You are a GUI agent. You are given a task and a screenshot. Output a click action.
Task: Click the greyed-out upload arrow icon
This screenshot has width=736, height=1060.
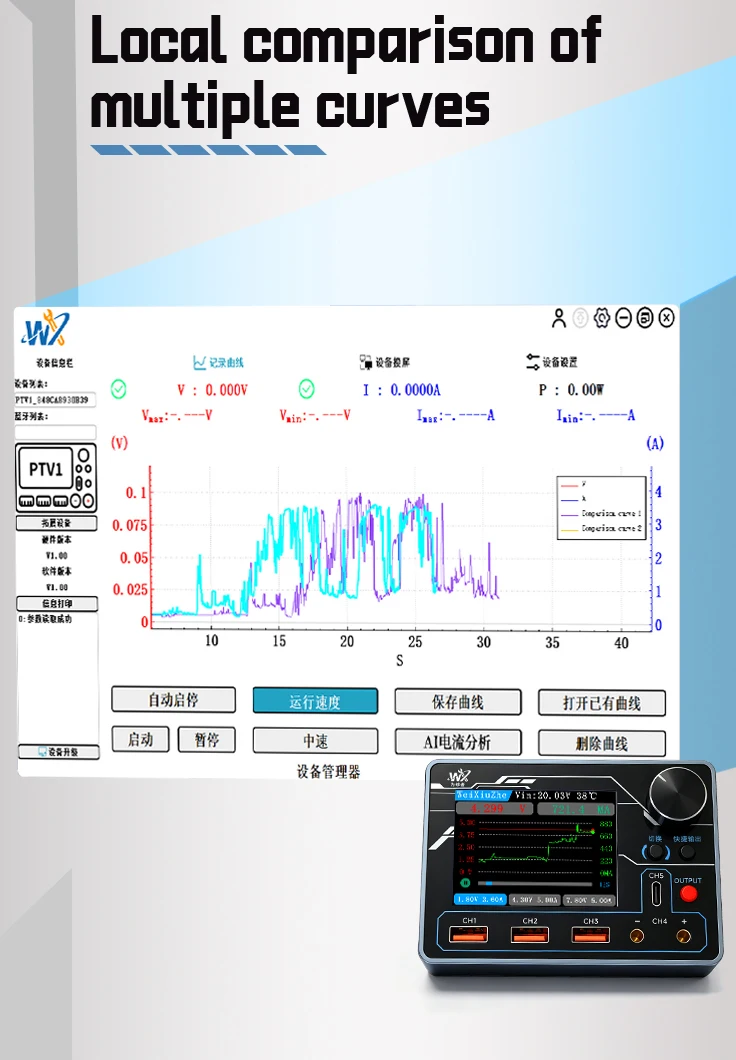coord(581,318)
